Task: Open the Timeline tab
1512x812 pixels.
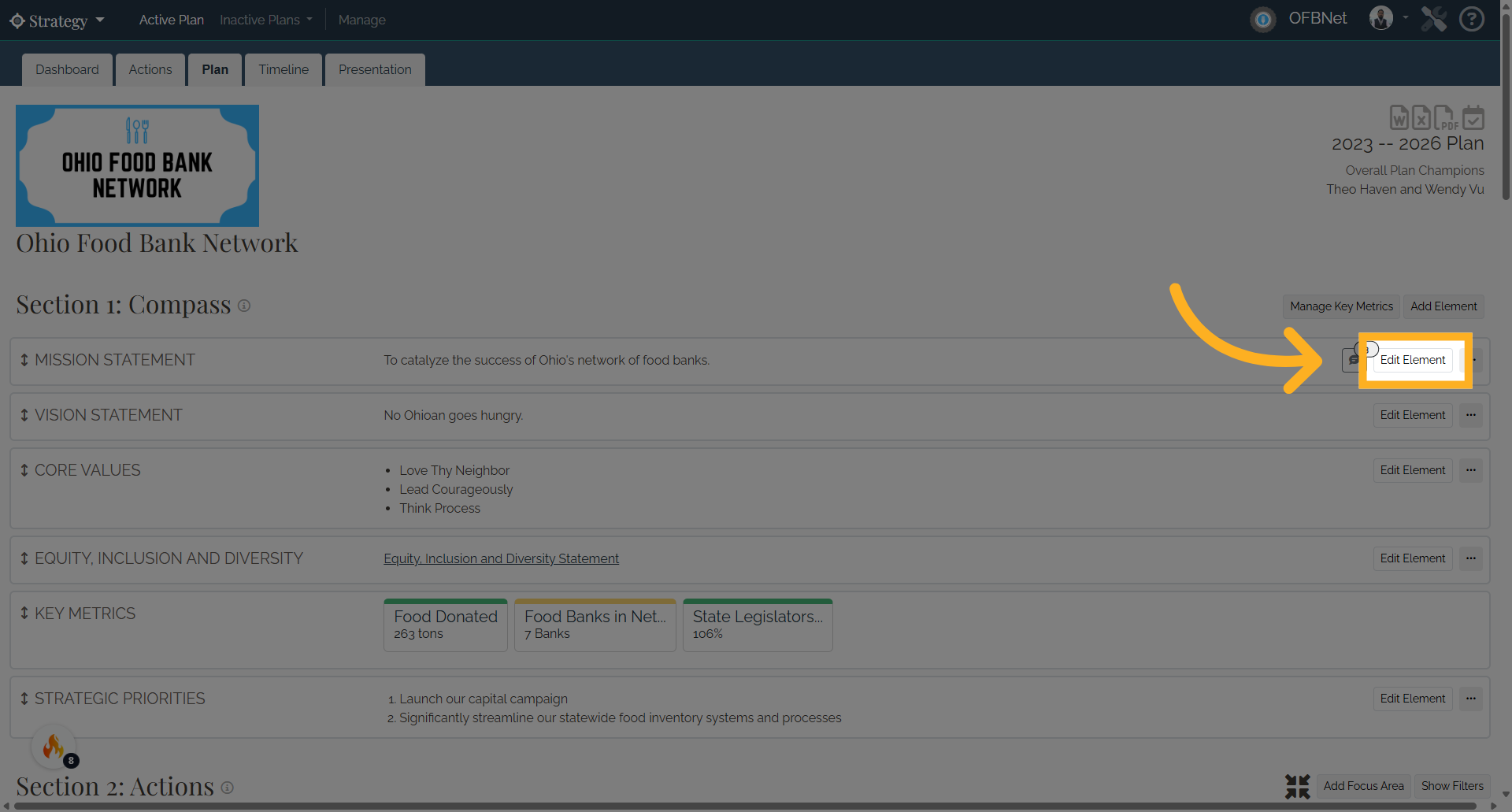Action: pos(283,69)
